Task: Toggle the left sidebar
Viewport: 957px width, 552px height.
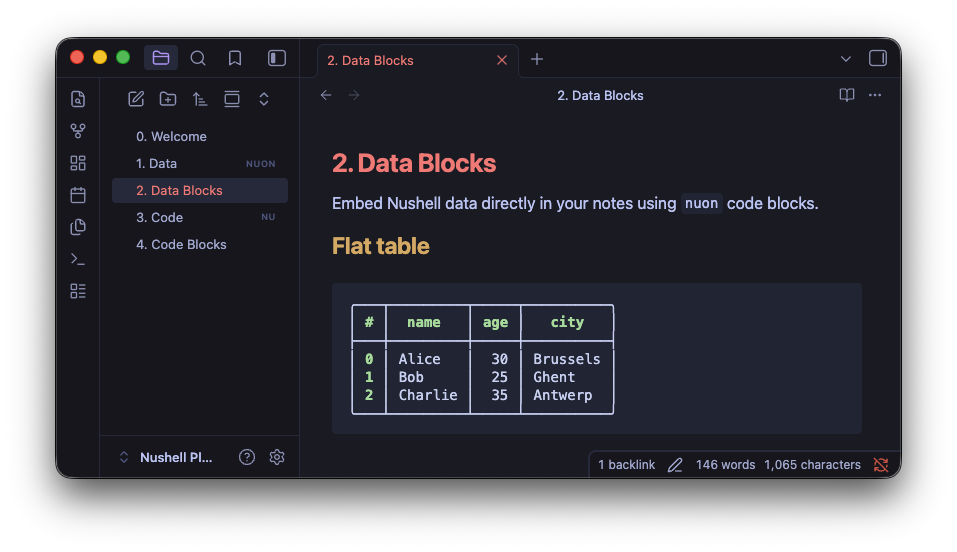Action: coord(276,58)
